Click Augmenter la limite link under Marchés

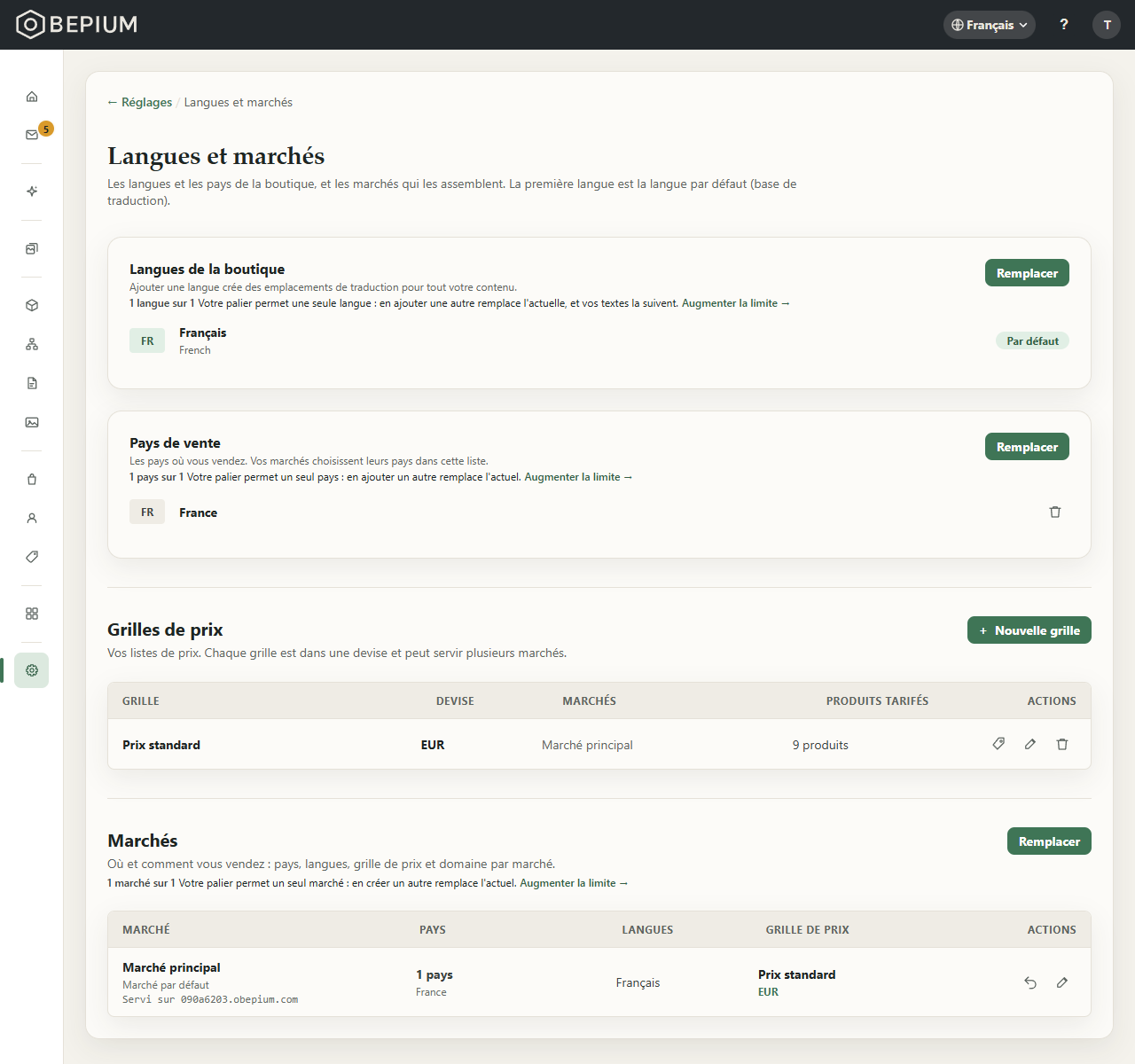[x=574, y=883]
